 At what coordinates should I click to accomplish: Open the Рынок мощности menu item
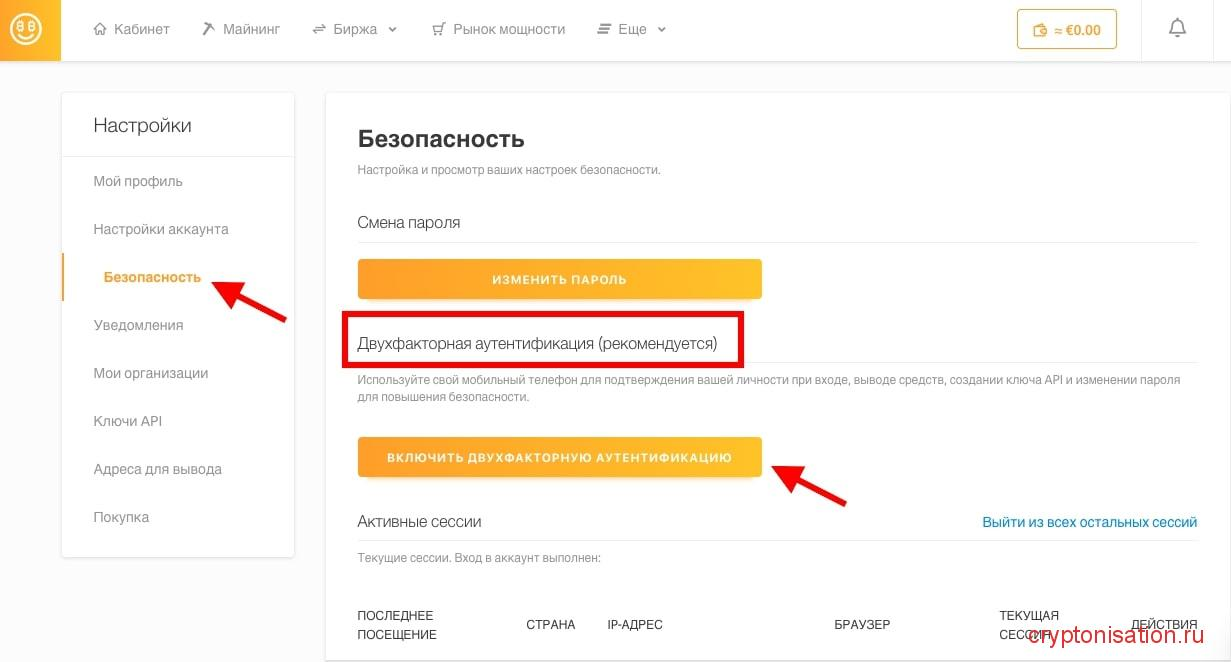pos(509,29)
